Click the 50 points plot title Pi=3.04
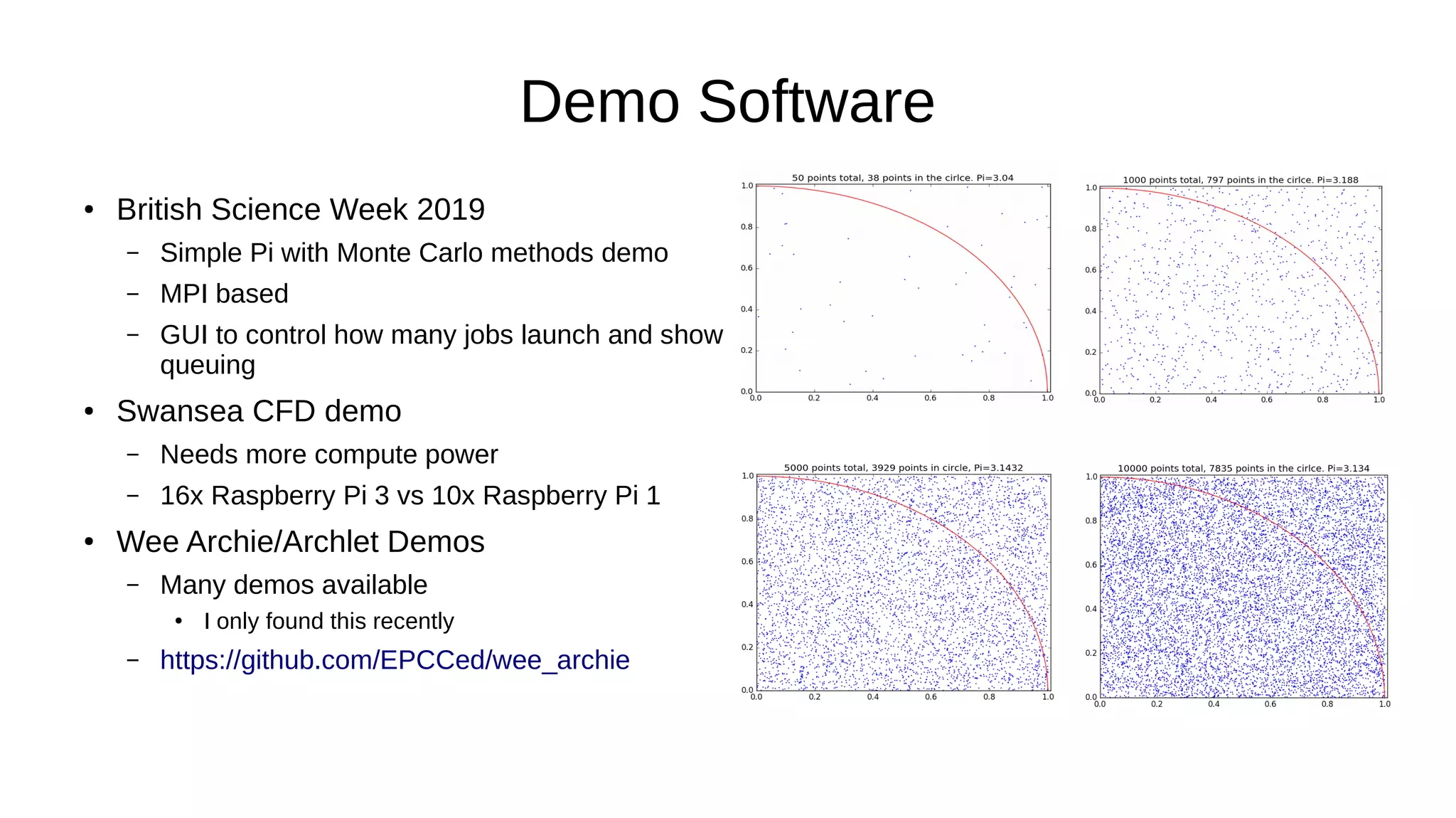This screenshot has height=818, width=1456. 902,178
